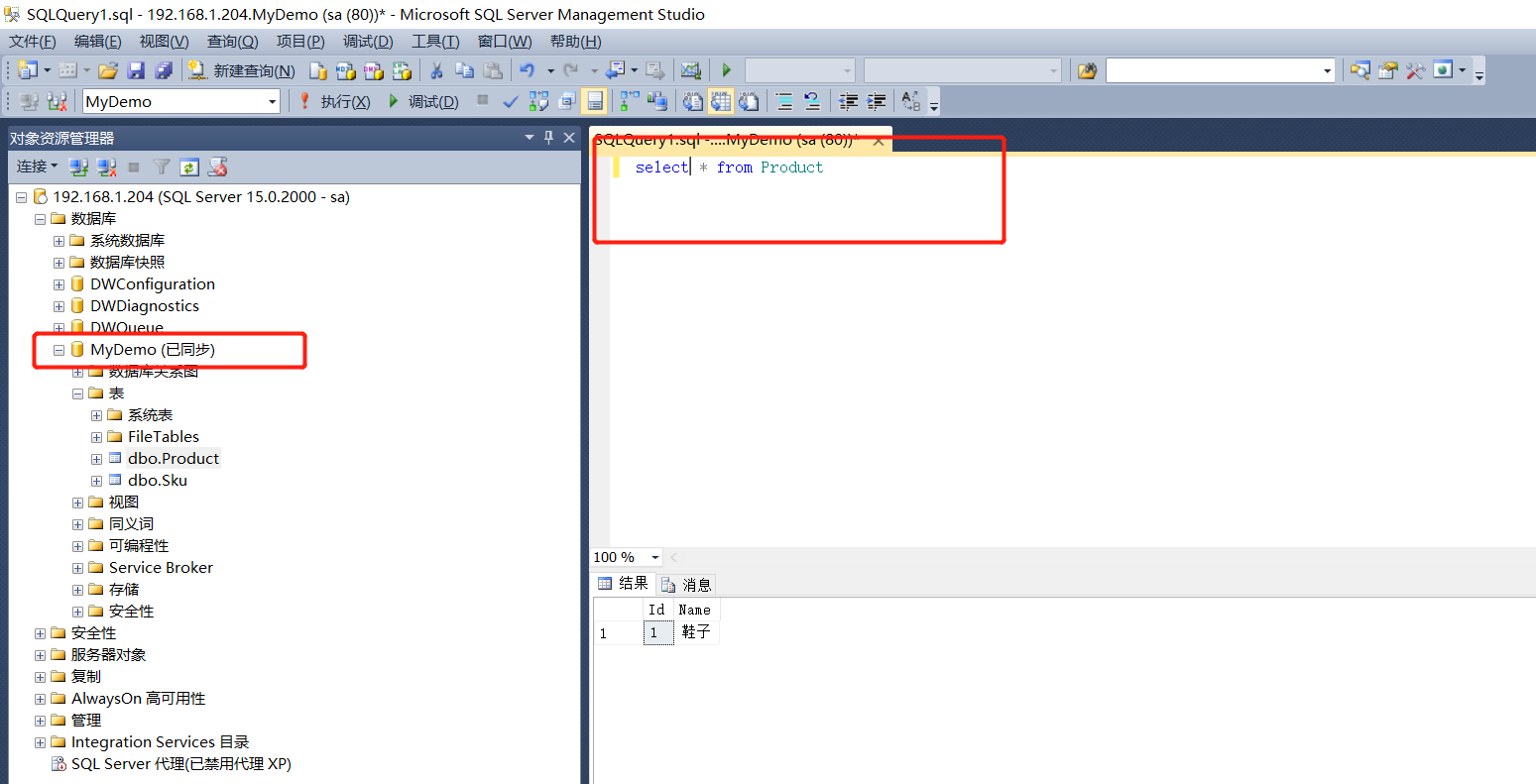Click the Disconnect icon in Object Explorer

point(106,167)
